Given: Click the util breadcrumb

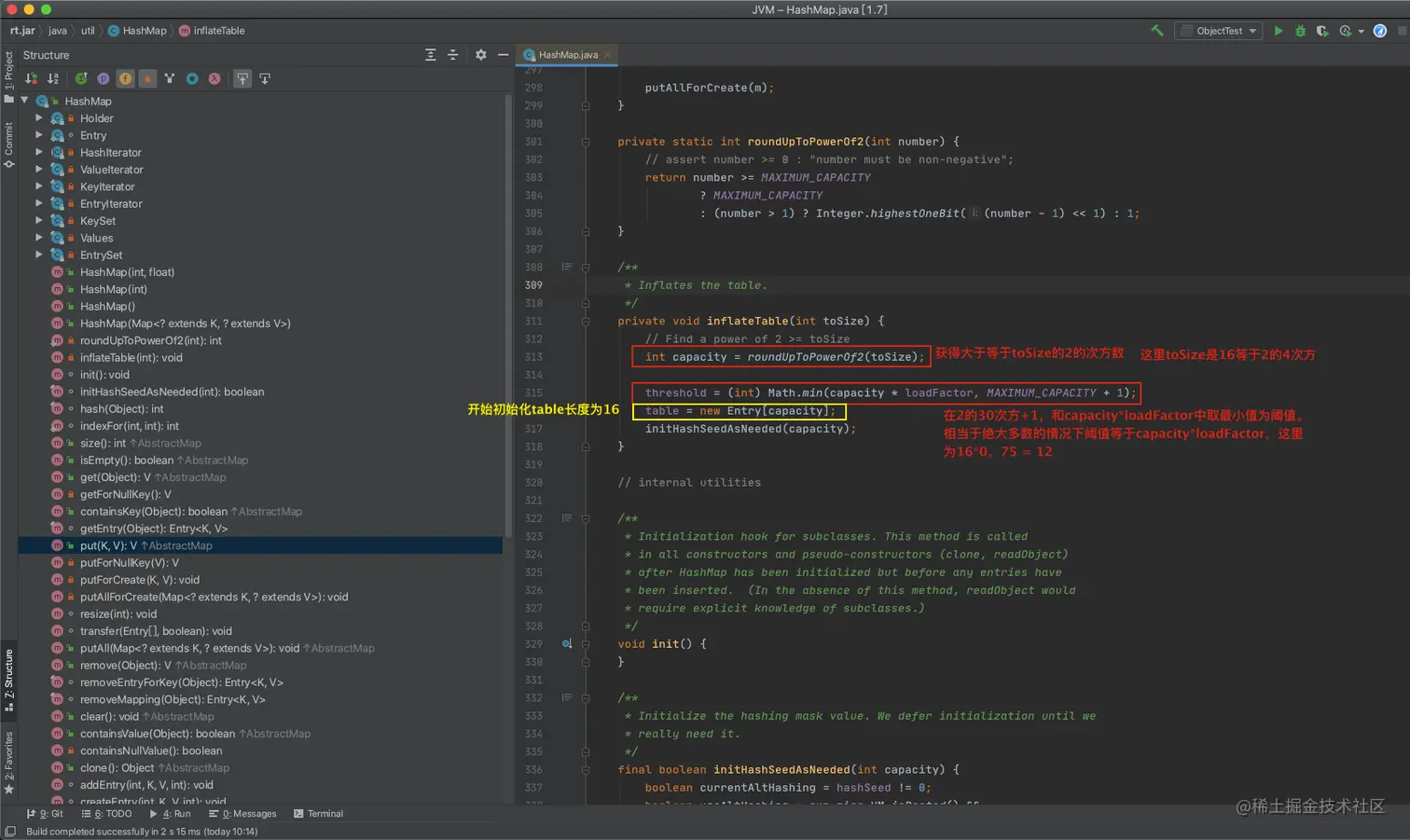Looking at the screenshot, I should click(x=88, y=31).
